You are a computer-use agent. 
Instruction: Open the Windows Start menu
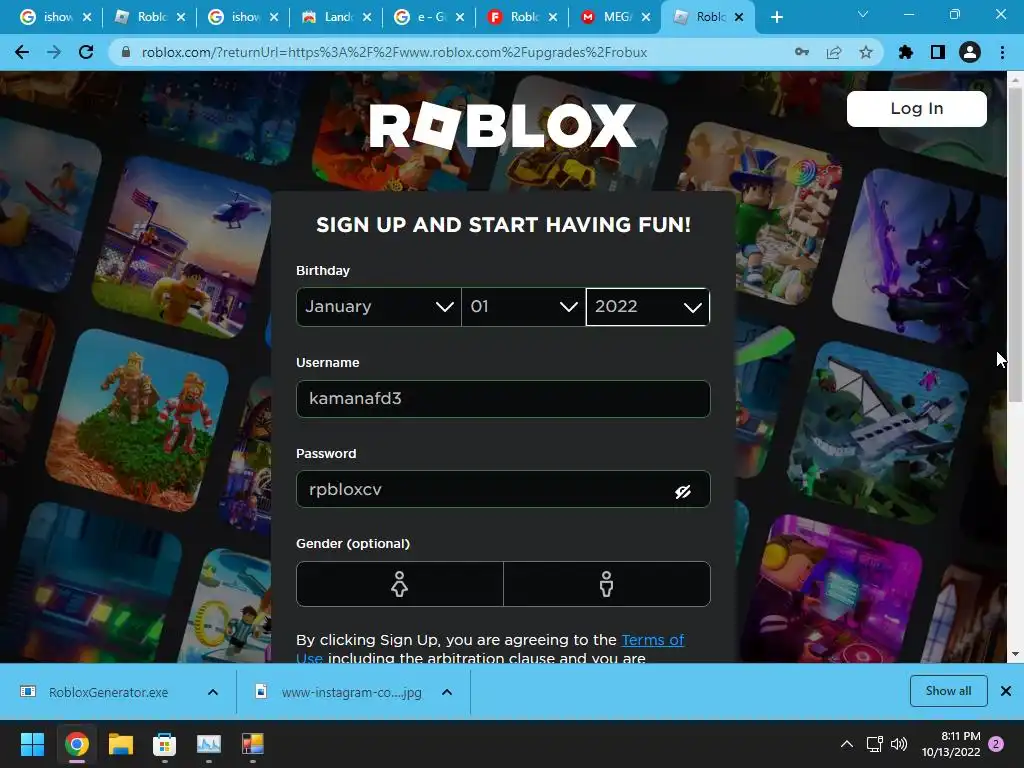pyautogui.click(x=32, y=744)
